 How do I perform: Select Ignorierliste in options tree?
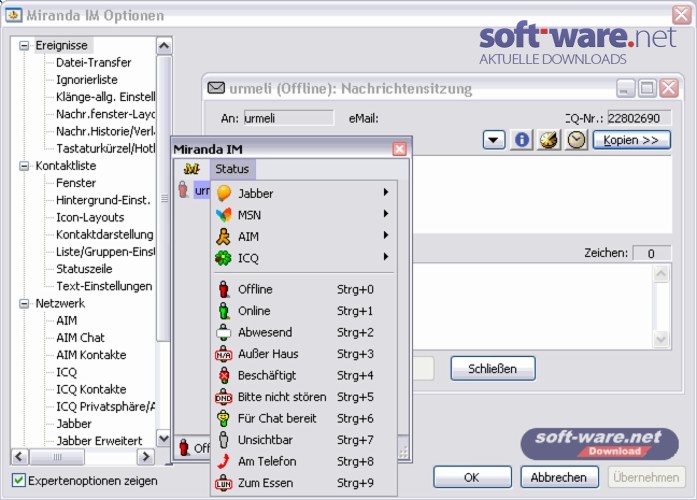(87, 80)
